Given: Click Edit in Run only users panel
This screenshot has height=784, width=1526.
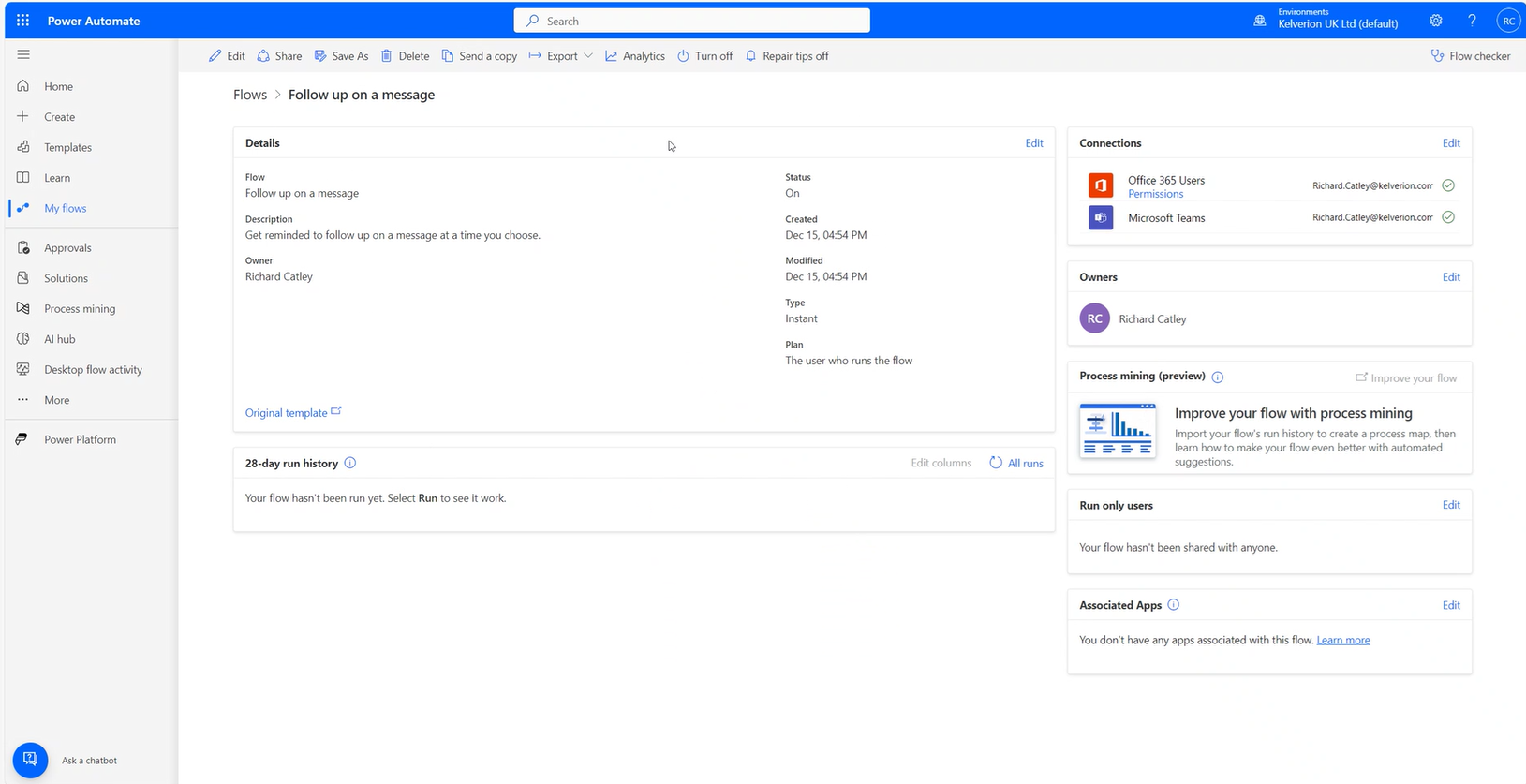Looking at the screenshot, I should point(1451,505).
